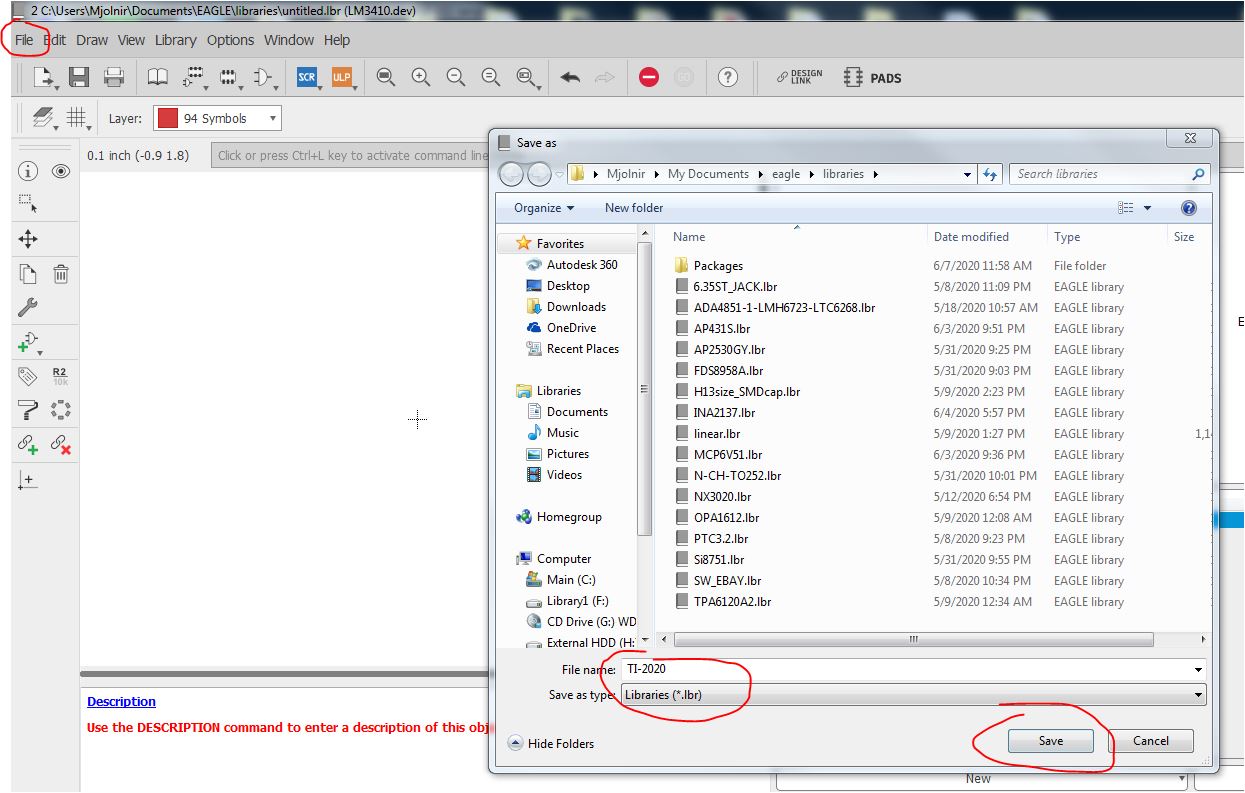Screen dimensions: 1245x793
Task: Click the Zoom redraw icon
Action: [x=491, y=77]
